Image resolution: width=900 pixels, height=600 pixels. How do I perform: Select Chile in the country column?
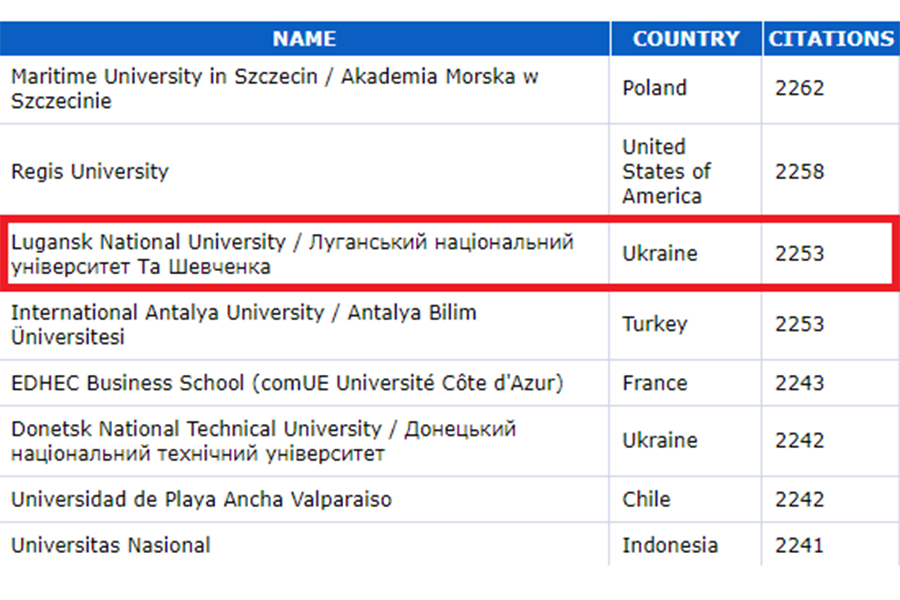click(x=646, y=499)
